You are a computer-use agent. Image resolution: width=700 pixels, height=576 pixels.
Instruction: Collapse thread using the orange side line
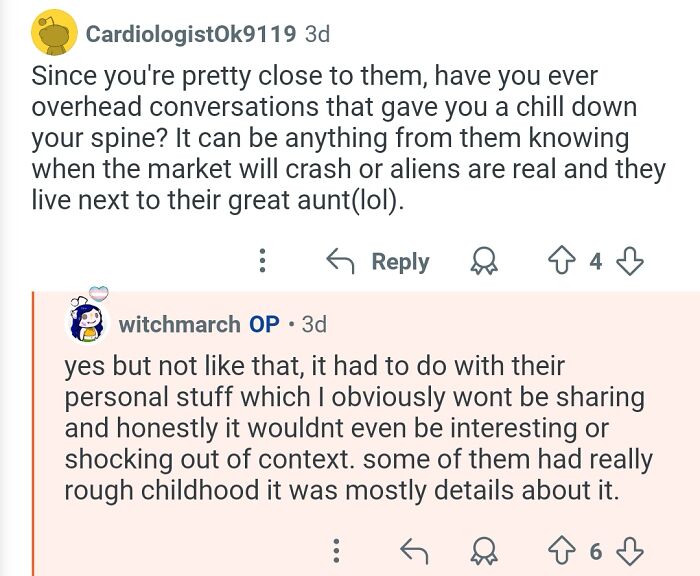33,433
